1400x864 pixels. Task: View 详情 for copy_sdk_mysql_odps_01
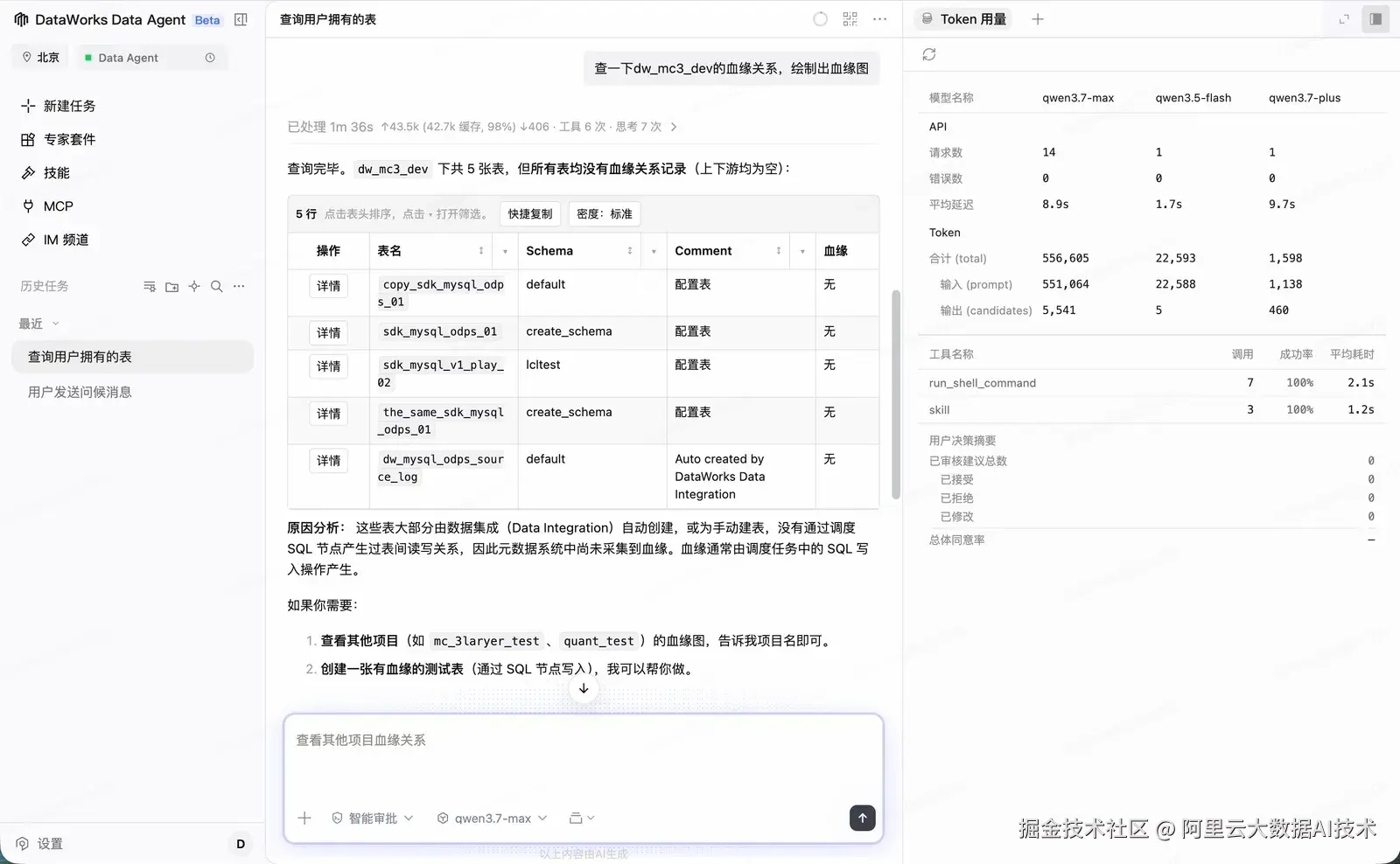coord(329,286)
